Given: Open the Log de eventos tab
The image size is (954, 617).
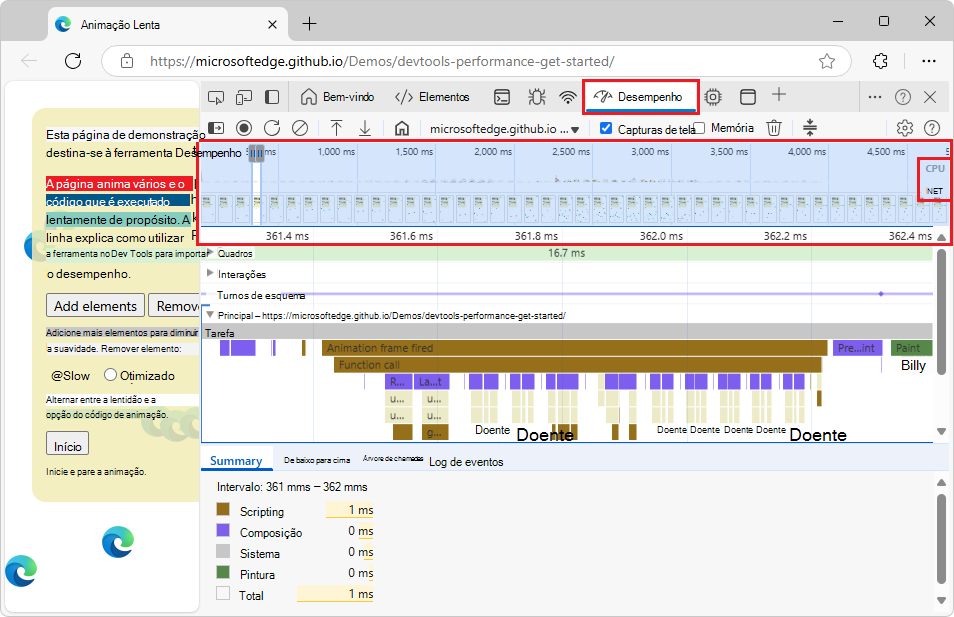Looking at the screenshot, I should click(x=466, y=462).
